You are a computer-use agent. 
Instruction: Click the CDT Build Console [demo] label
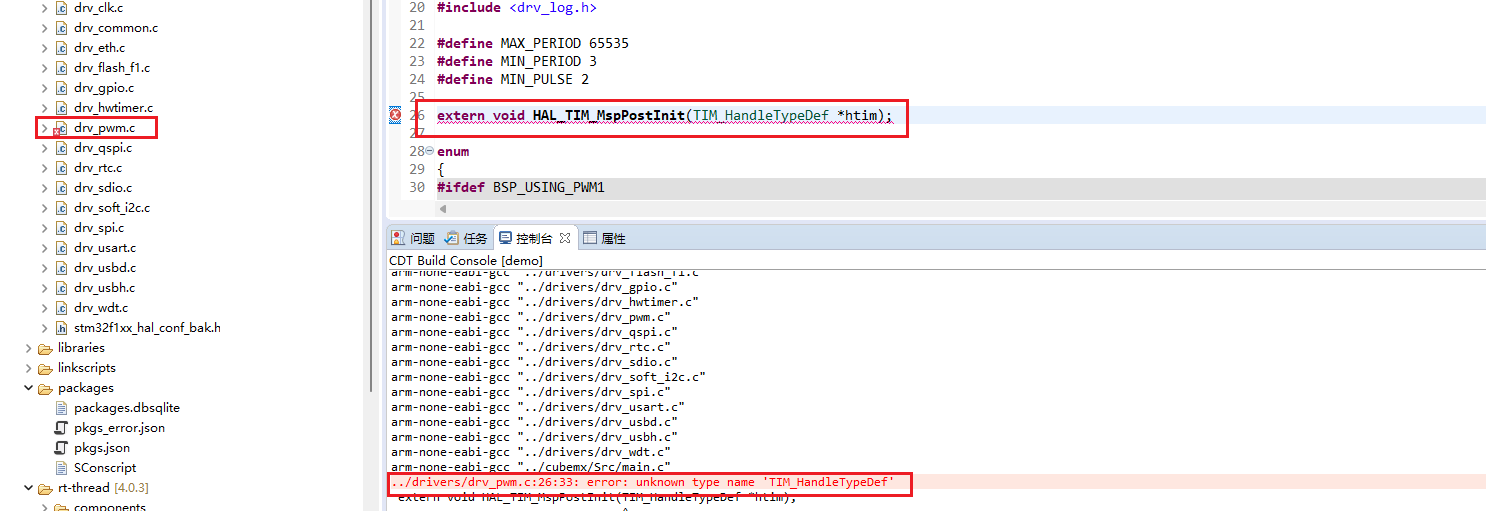[x=466, y=260]
